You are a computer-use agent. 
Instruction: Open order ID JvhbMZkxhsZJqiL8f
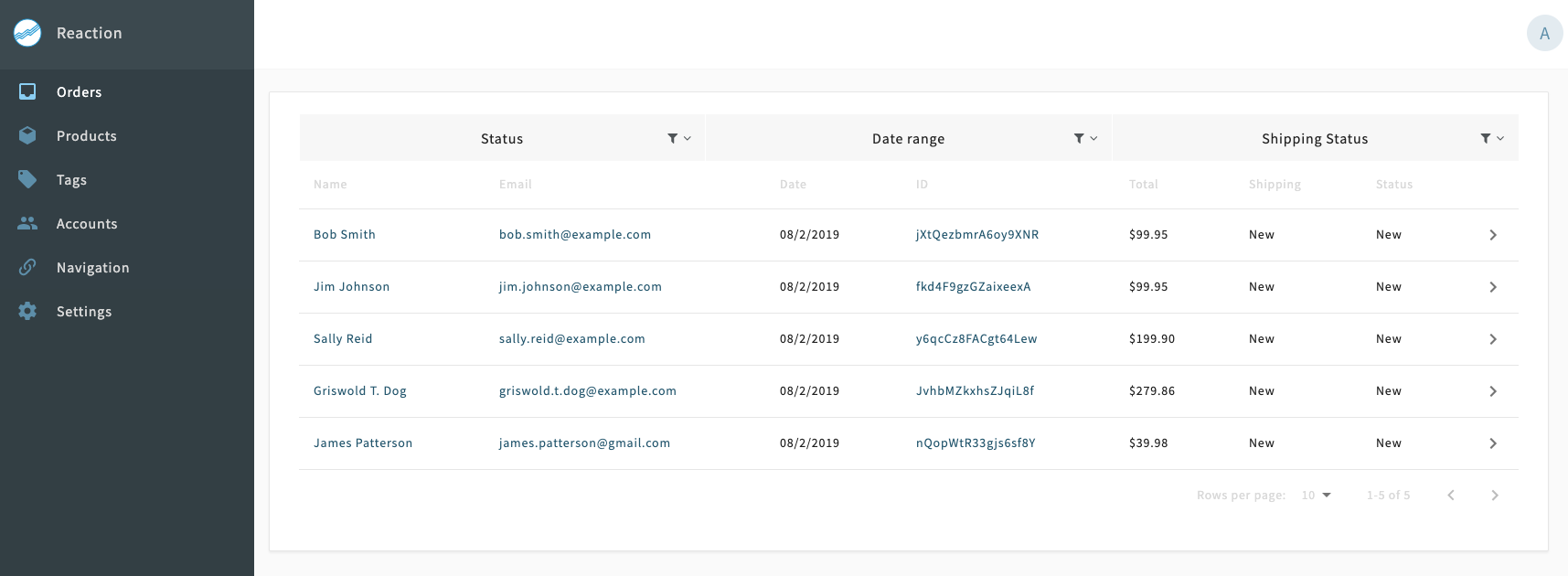975,390
